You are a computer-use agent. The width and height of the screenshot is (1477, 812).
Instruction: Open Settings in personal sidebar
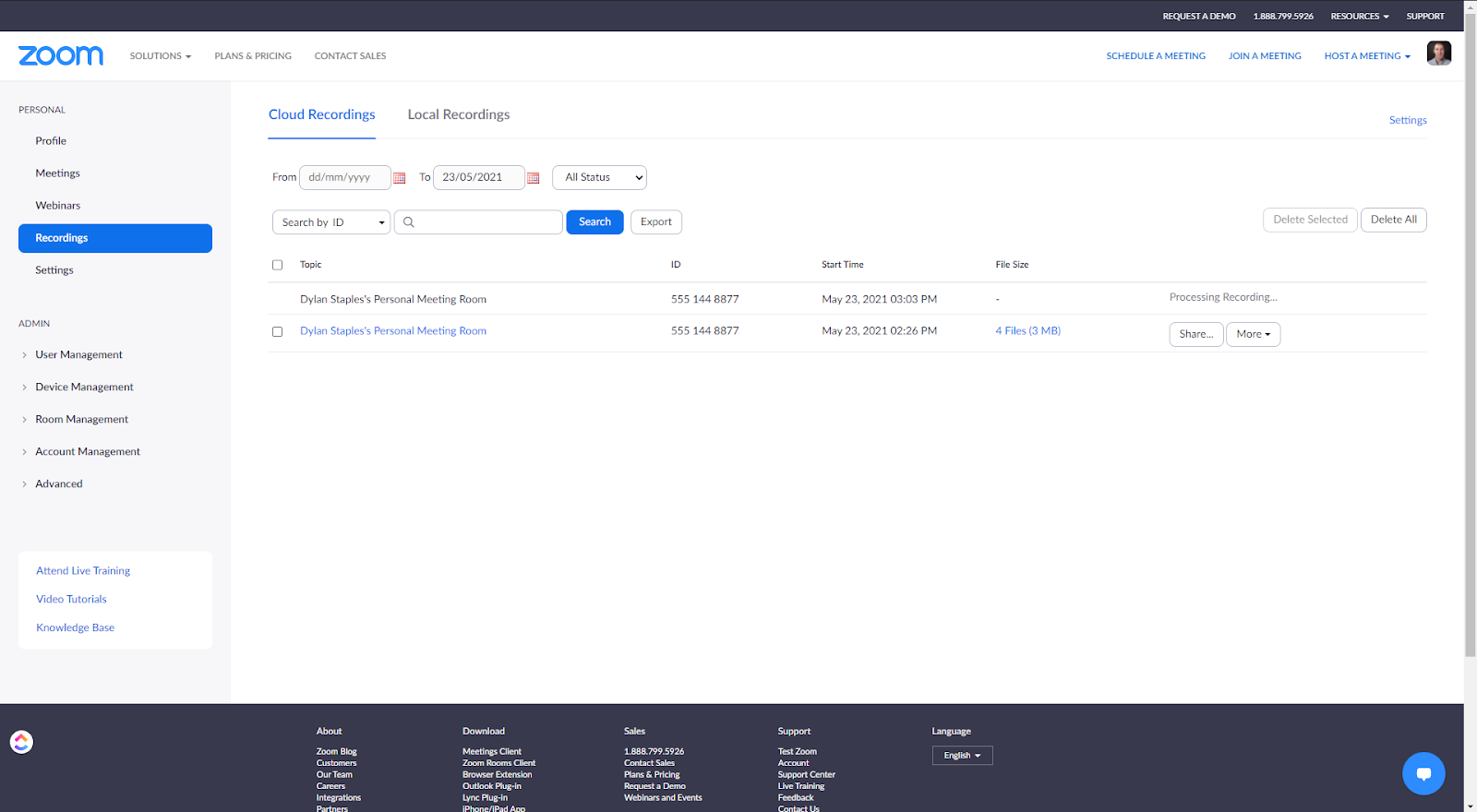pos(54,270)
